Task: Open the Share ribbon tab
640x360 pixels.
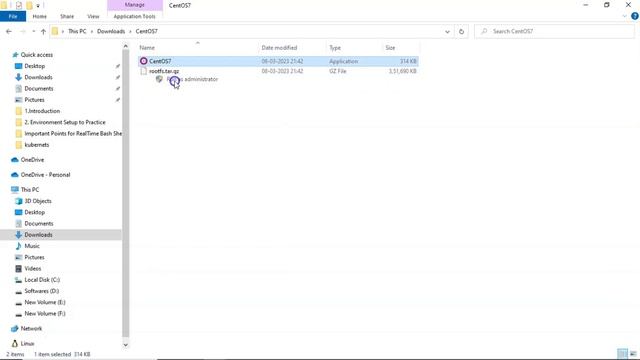Action: point(67,16)
